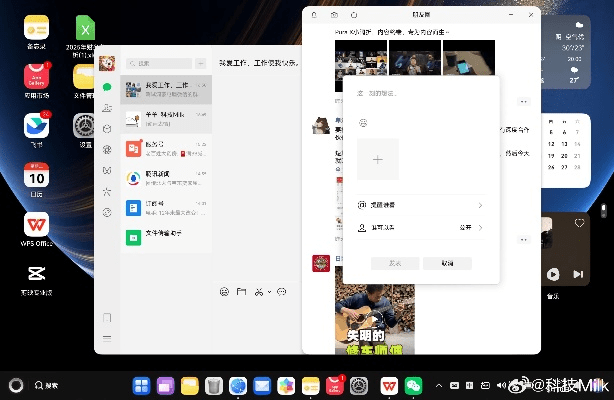This screenshot has height=400, width=614.
Task: Click the 这一刻的想法 text field
Action: [421, 94]
